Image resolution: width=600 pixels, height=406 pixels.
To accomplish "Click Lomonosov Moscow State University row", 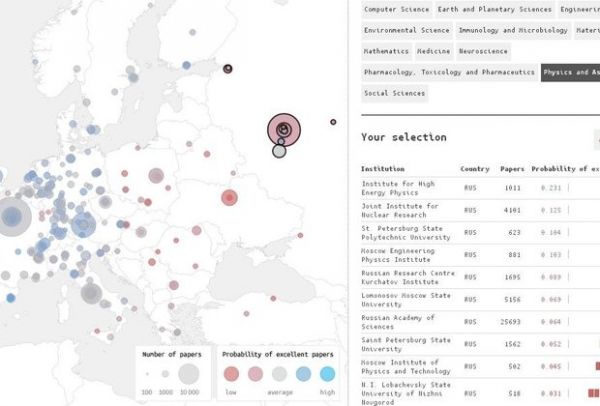I will point(480,300).
